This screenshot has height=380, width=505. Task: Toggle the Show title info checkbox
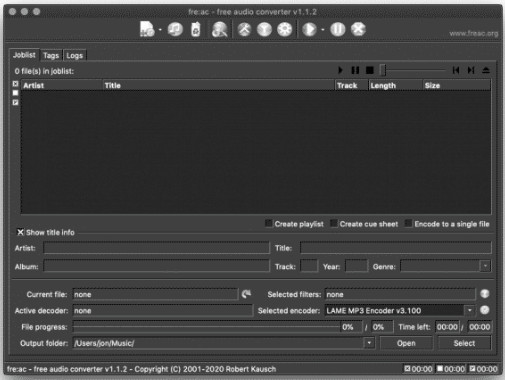coord(20,232)
